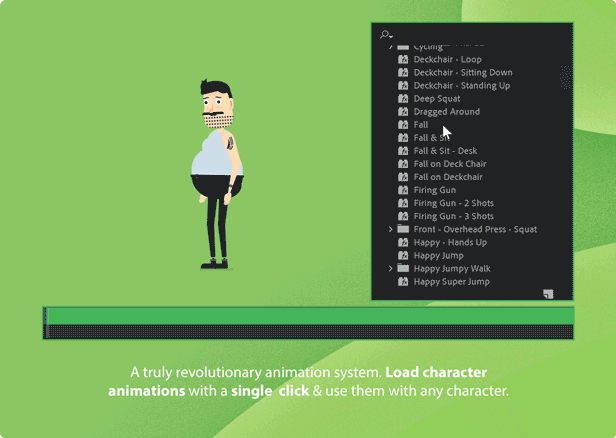Click the icon beside Firing Gun - 2 Shots
The width and height of the screenshot is (616, 438).
pos(403,203)
